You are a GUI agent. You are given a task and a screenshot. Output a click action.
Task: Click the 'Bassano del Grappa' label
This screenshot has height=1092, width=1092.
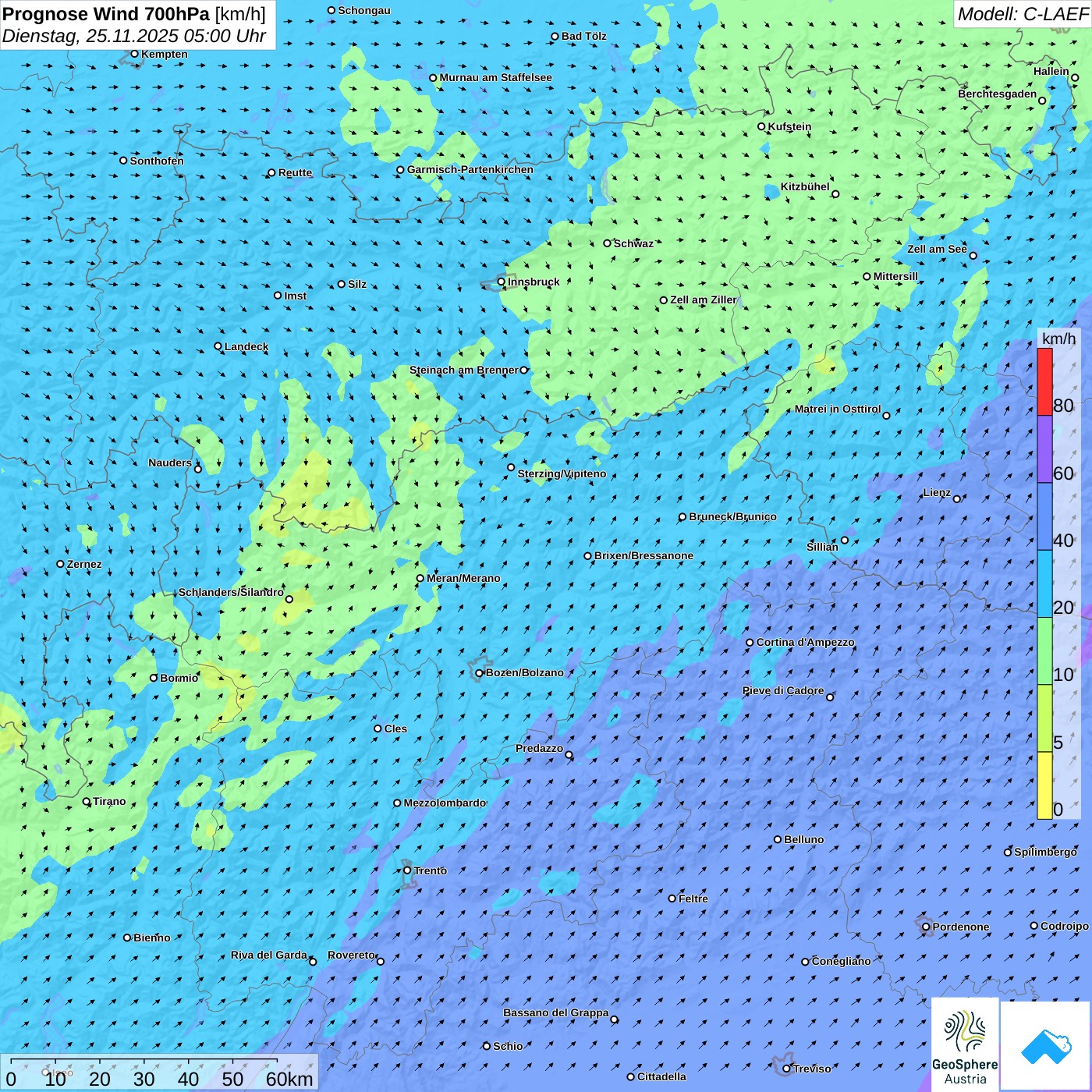(x=555, y=1012)
